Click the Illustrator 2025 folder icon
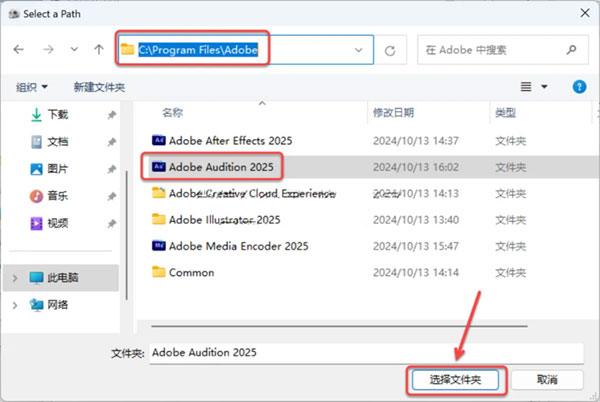600x402 pixels. pos(159,219)
